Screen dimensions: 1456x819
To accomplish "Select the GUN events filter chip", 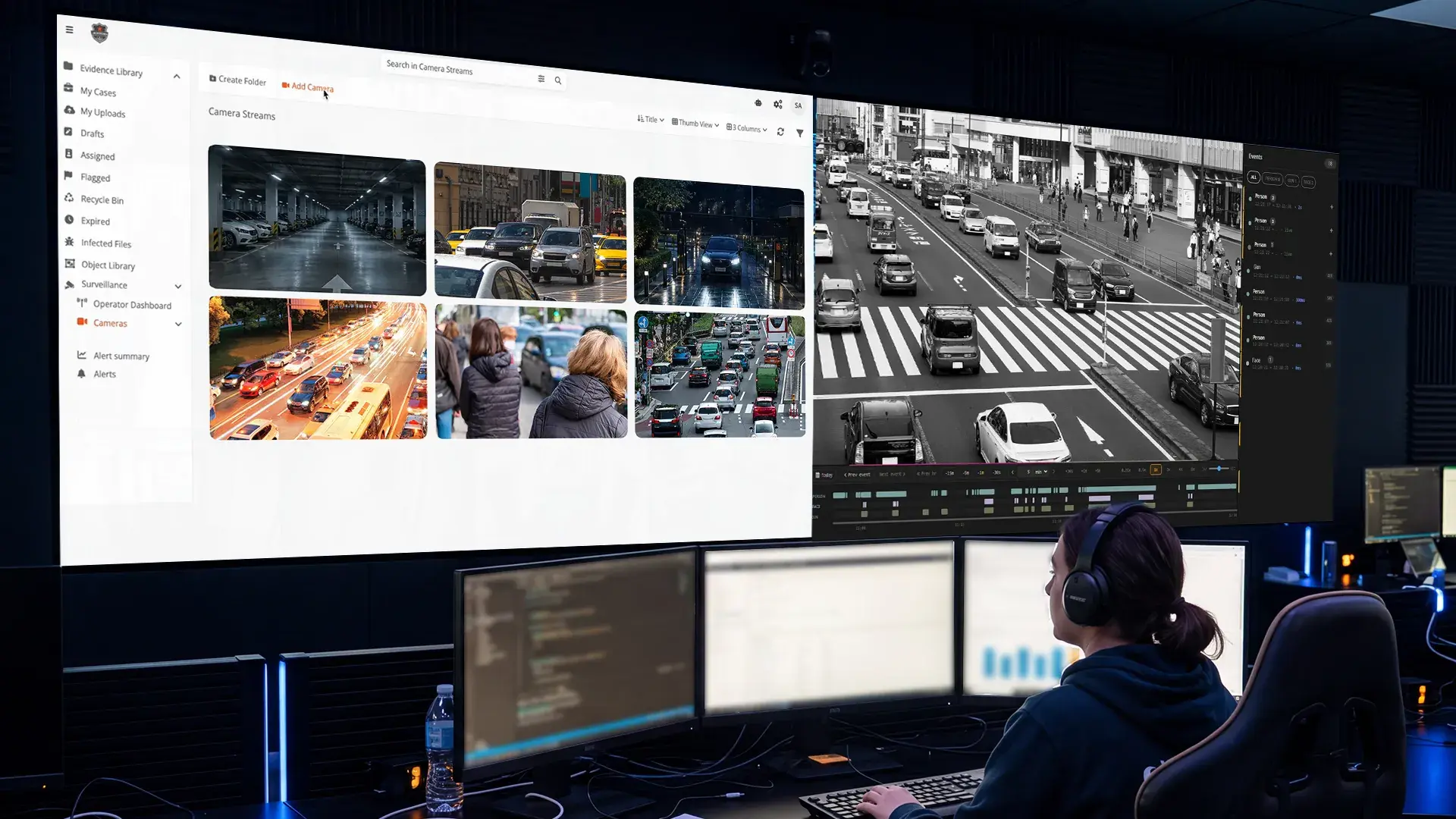I will 1291,180.
